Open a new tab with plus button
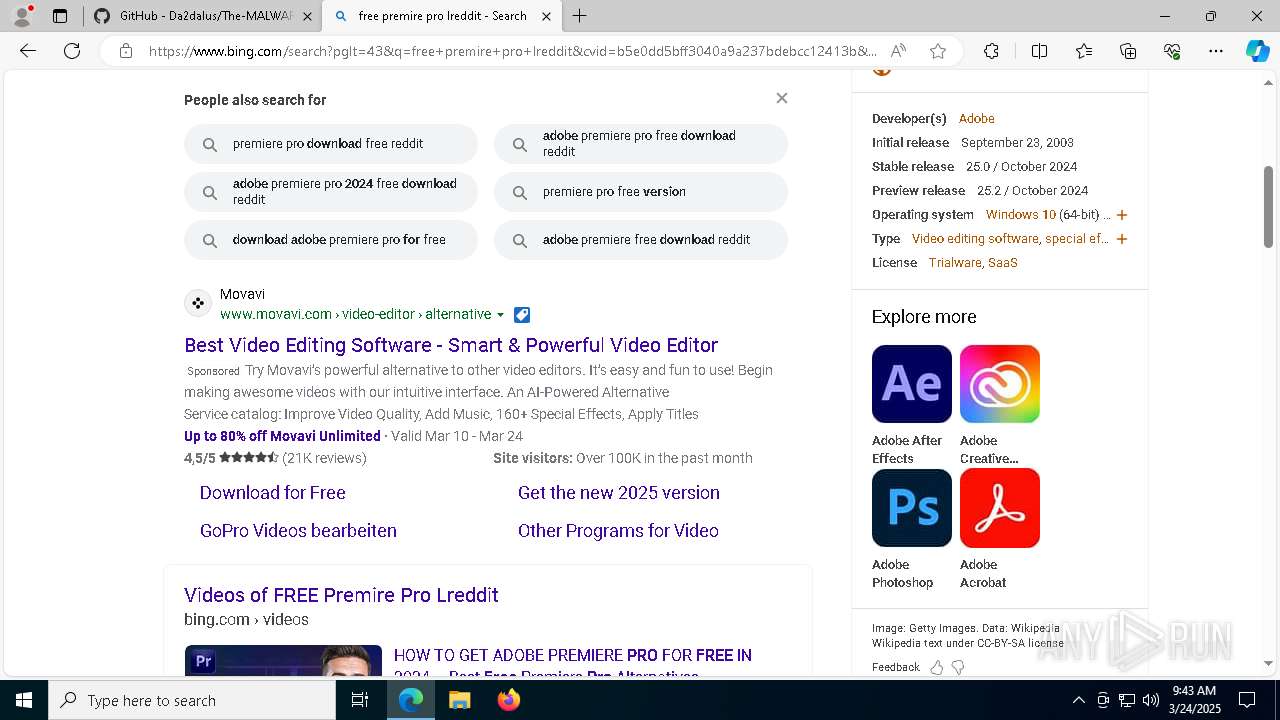The width and height of the screenshot is (1280, 720). click(x=579, y=16)
